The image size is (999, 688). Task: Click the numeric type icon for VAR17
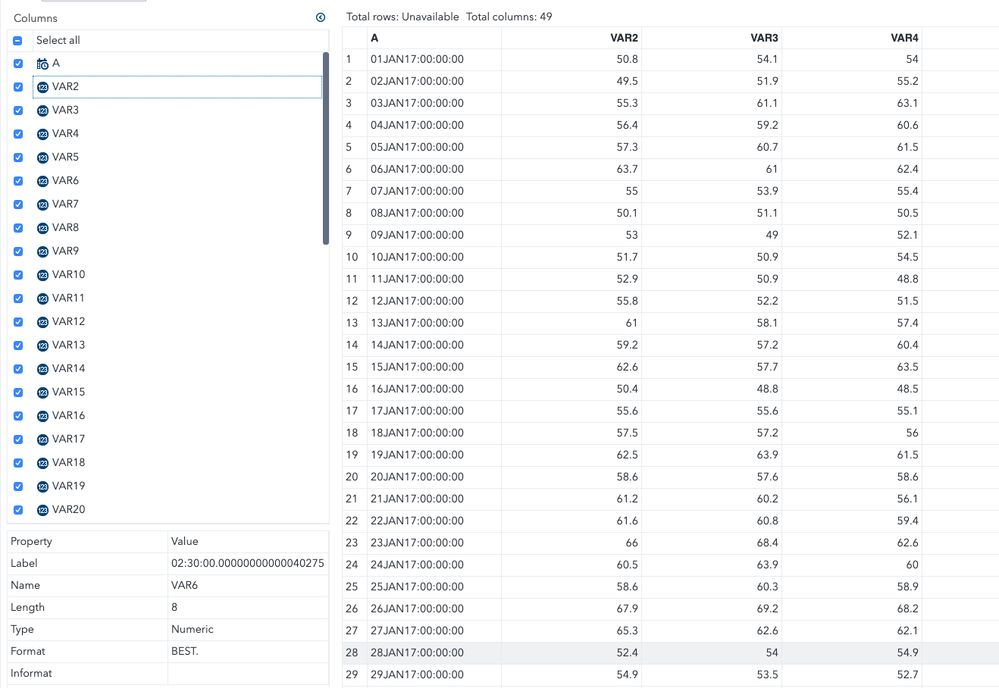tap(43, 441)
